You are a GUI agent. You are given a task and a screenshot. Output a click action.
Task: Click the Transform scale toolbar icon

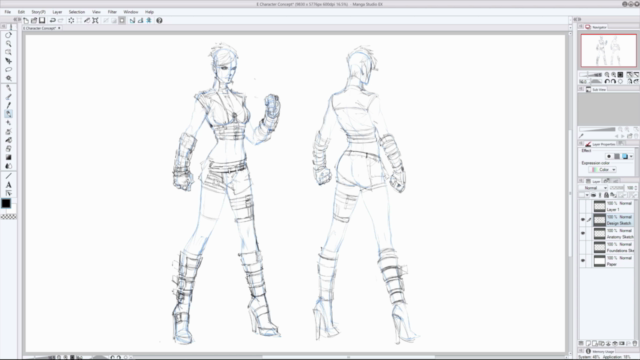point(95,20)
